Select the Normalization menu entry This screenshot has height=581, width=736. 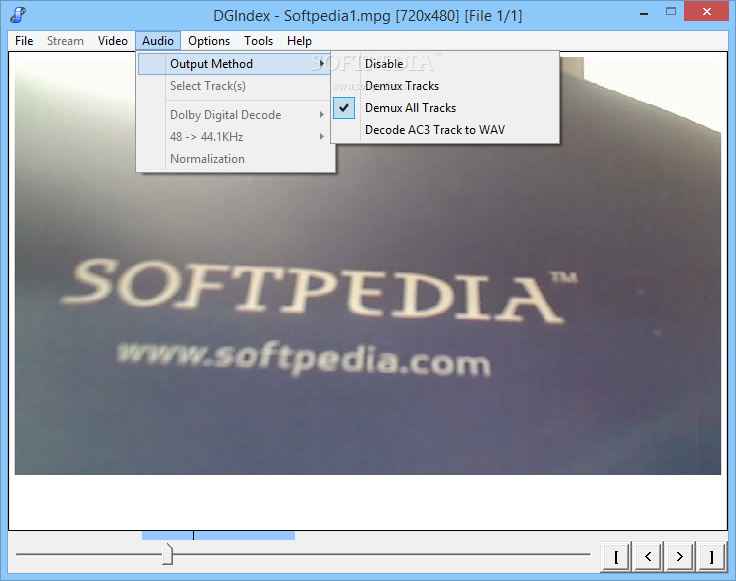[236, 159]
